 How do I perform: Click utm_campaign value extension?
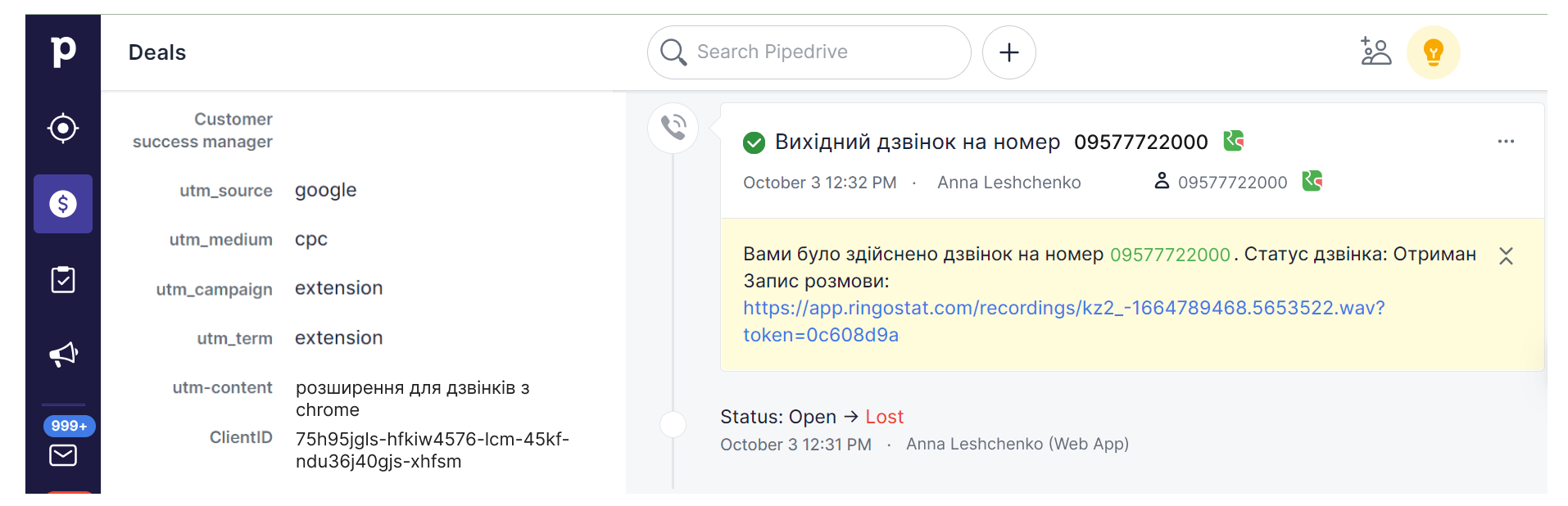338,288
